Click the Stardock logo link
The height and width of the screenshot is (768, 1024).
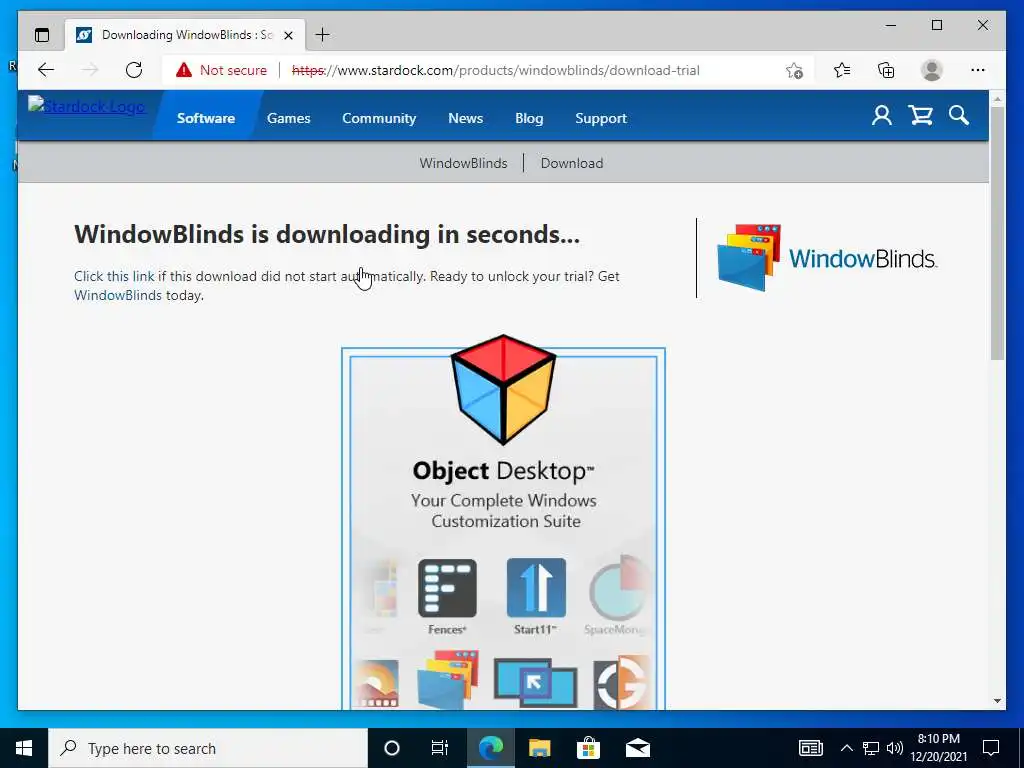pyautogui.click(x=86, y=106)
